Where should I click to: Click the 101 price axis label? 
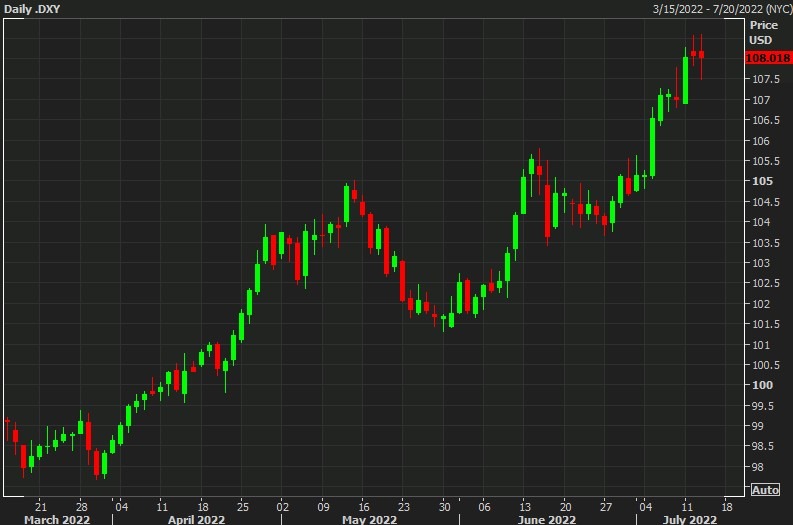click(761, 345)
